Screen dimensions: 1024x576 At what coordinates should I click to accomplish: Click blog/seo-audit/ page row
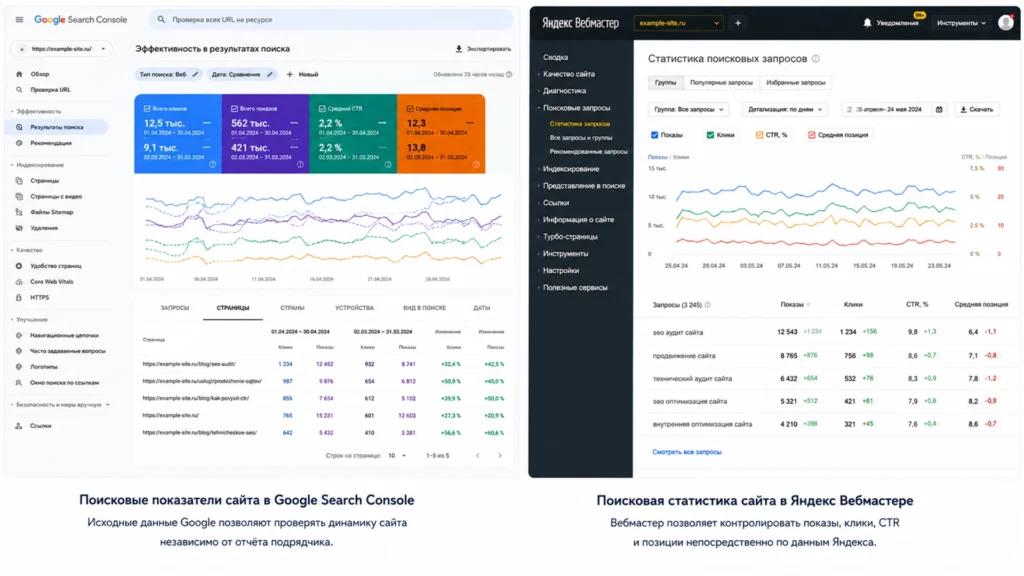189,364
